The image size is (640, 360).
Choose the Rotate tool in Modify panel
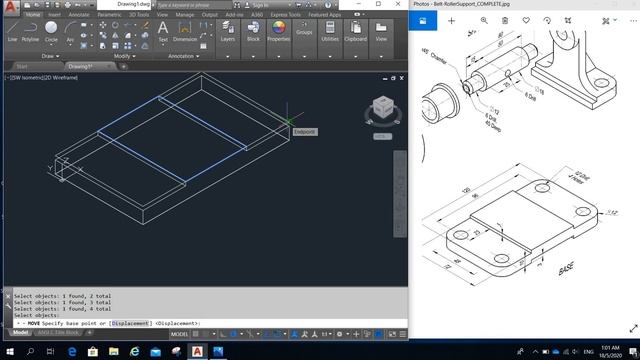116,25
